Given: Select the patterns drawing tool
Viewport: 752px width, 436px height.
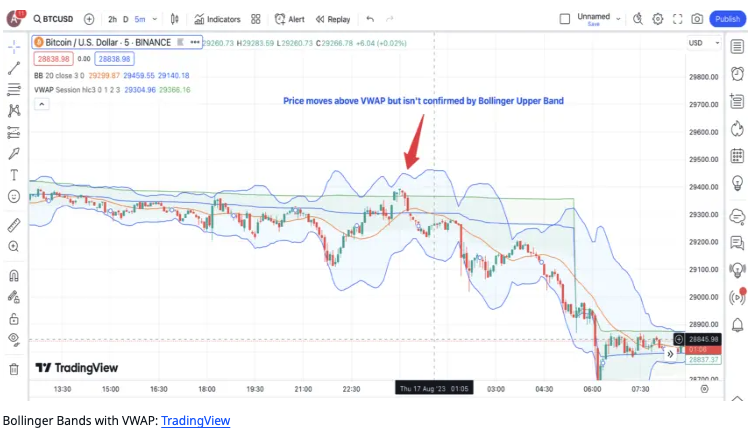Looking at the screenshot, I should (14, 111).
